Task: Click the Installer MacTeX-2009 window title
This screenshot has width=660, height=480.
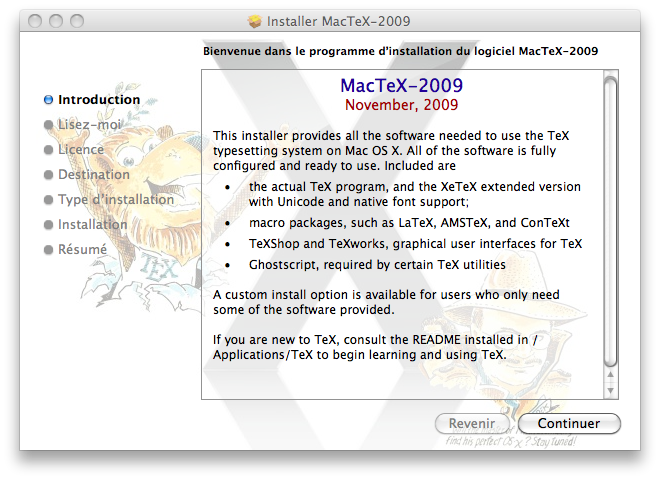Action: point(338,21)
